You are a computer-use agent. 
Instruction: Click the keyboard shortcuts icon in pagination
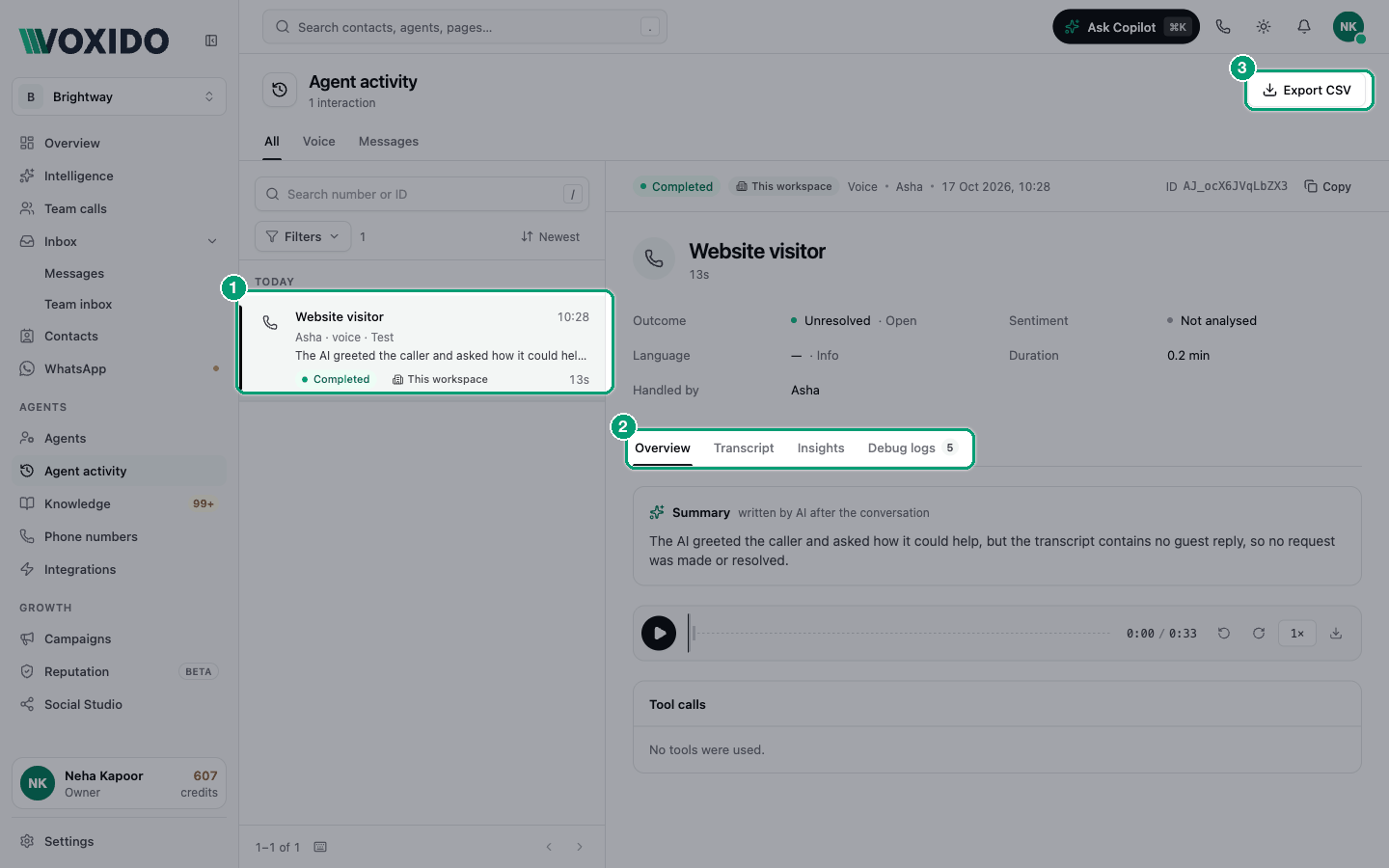coord(320,847)
